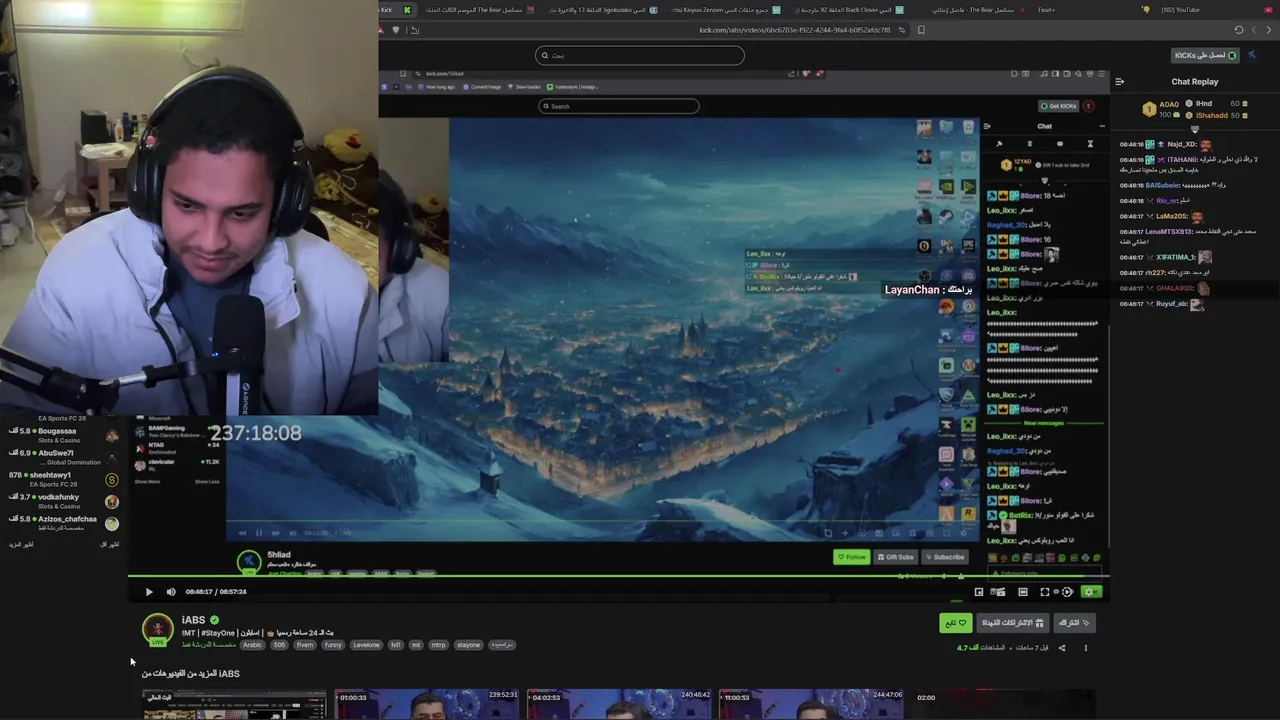
Task: Open the video thumbnail with duration 239:52:31
Action: (x=427, y=704)
